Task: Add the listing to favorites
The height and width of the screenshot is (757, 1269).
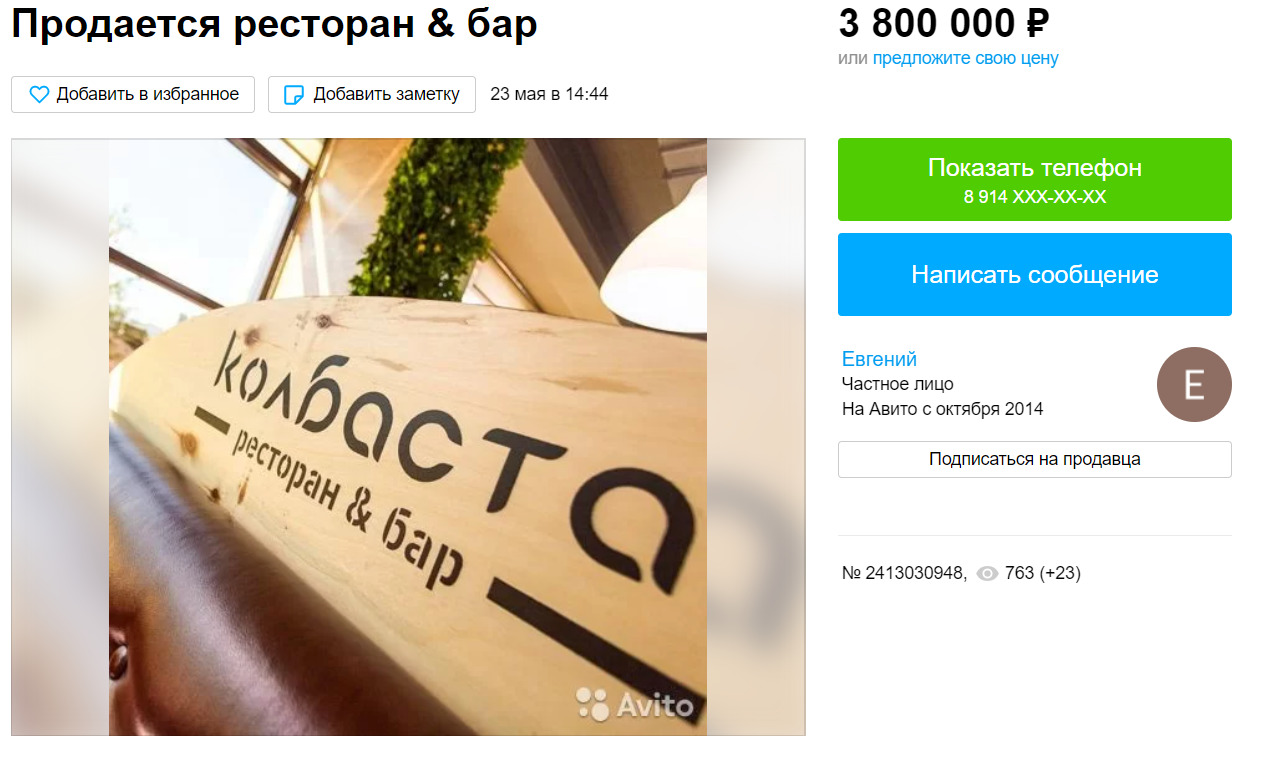Action: click(133, 95)
